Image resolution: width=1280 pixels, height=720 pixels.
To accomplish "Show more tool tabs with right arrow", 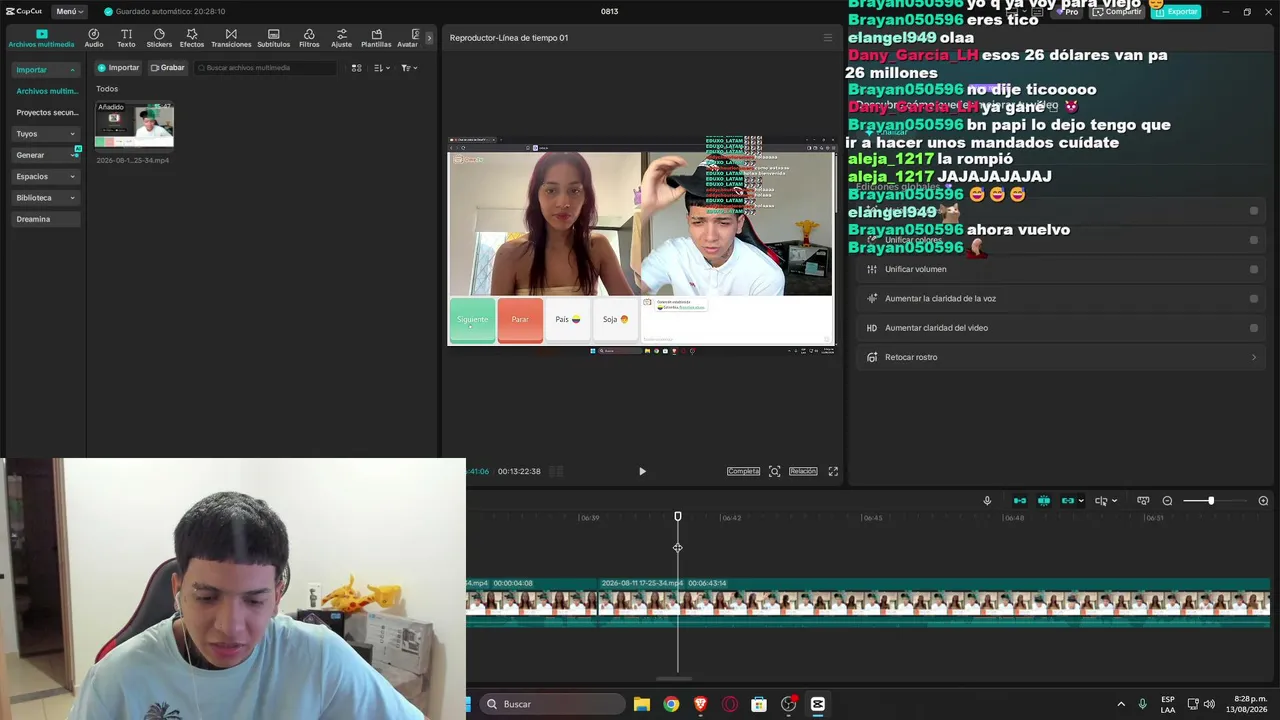I will coord(430,38).
